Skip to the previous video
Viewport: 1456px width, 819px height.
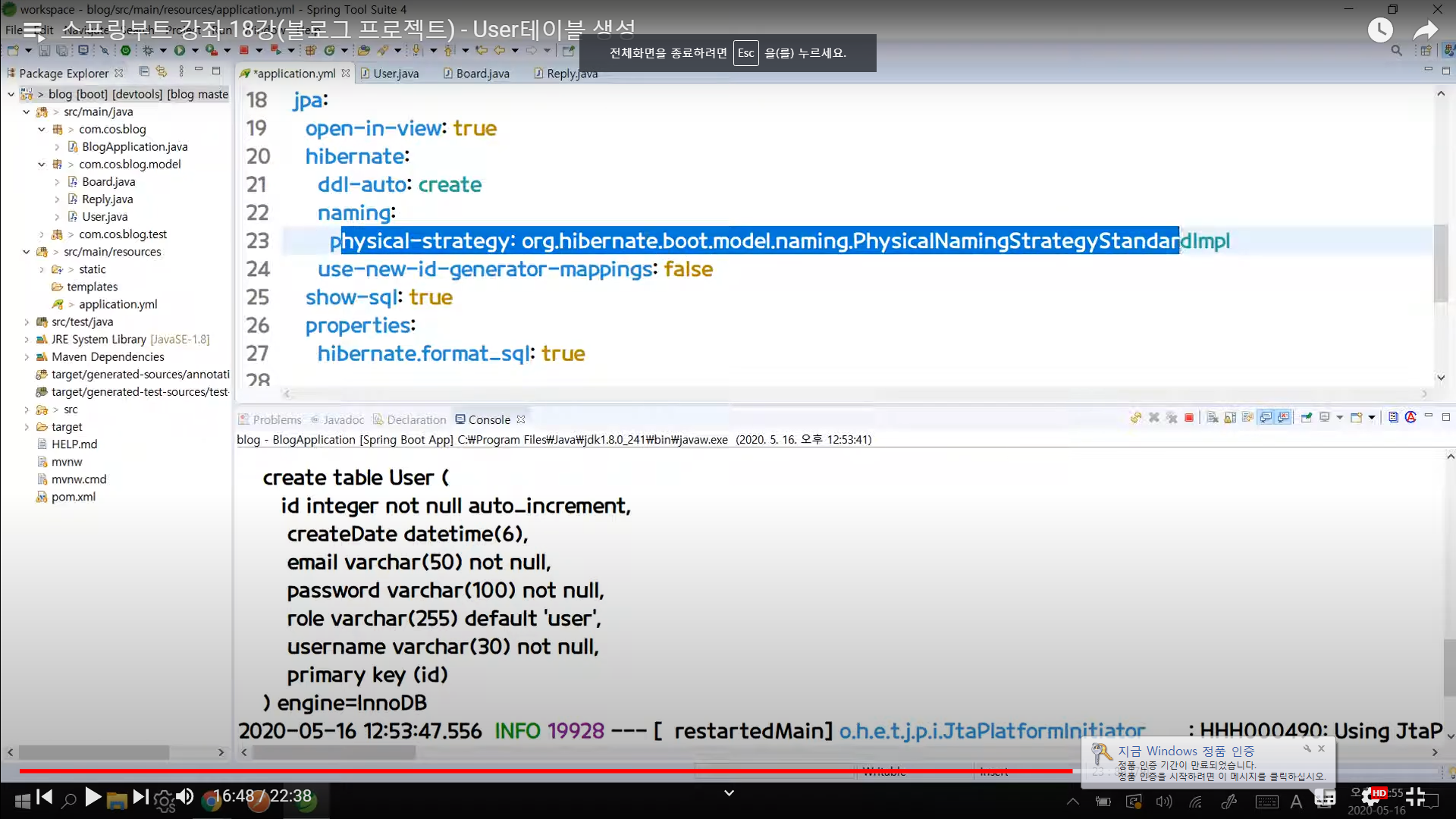pyautogui.click(x=45, y=797)
